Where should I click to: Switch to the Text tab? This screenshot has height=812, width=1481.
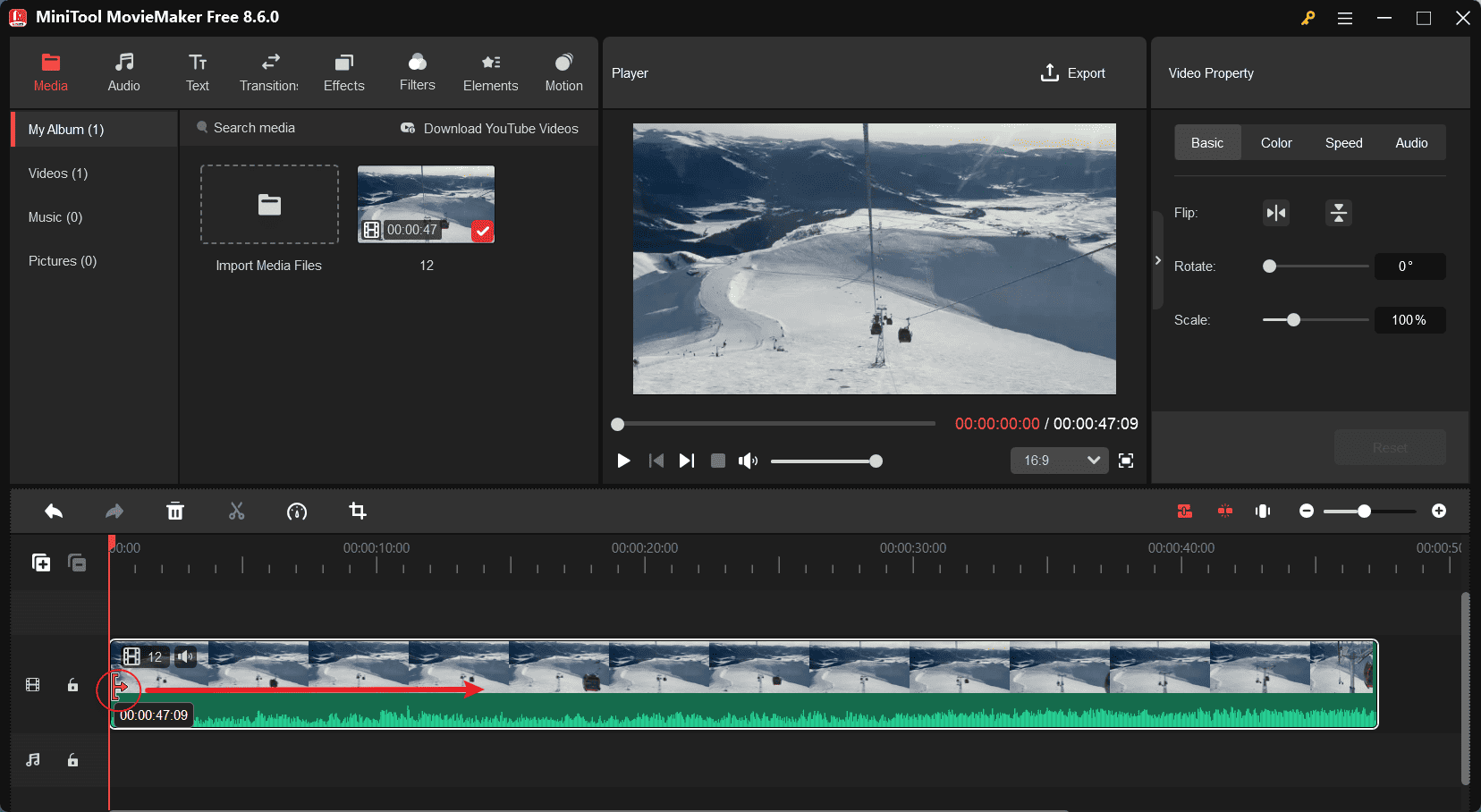198,73
